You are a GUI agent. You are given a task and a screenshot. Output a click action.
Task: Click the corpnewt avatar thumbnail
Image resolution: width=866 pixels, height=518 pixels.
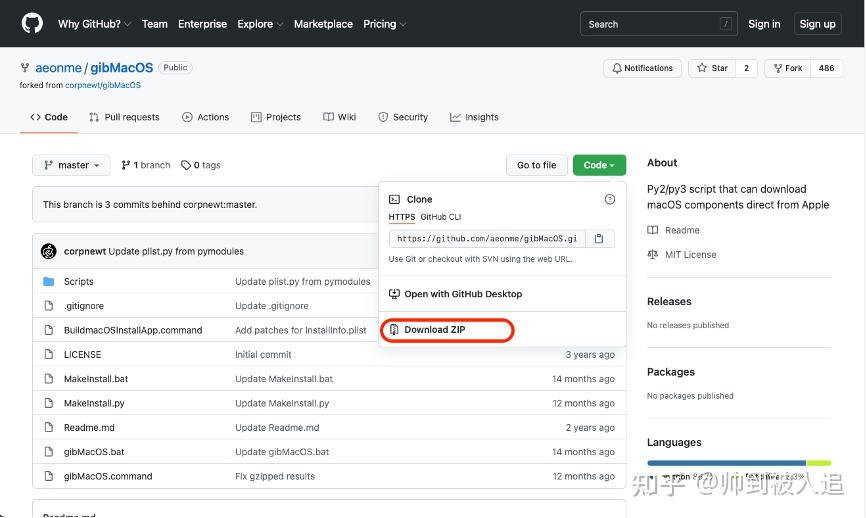[49, 251]
